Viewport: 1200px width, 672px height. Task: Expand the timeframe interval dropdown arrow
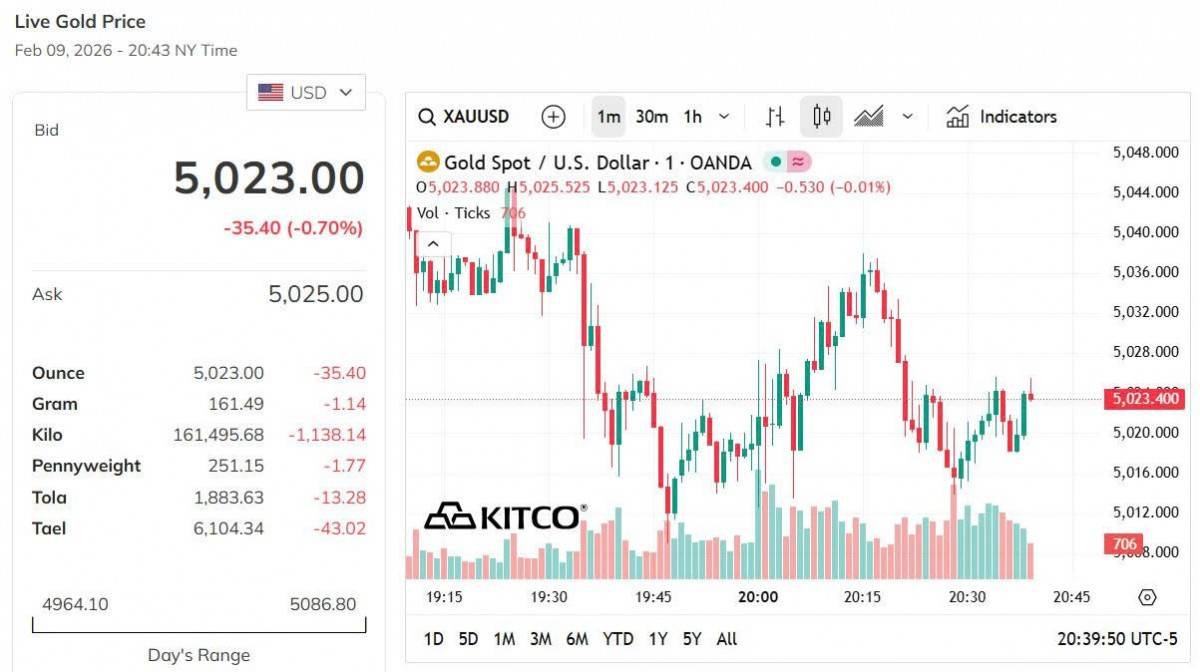point(724,117)
